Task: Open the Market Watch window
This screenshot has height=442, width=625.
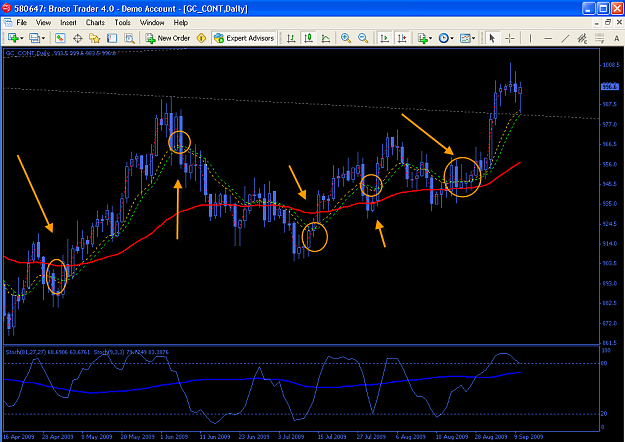Action: coord(60,38)
